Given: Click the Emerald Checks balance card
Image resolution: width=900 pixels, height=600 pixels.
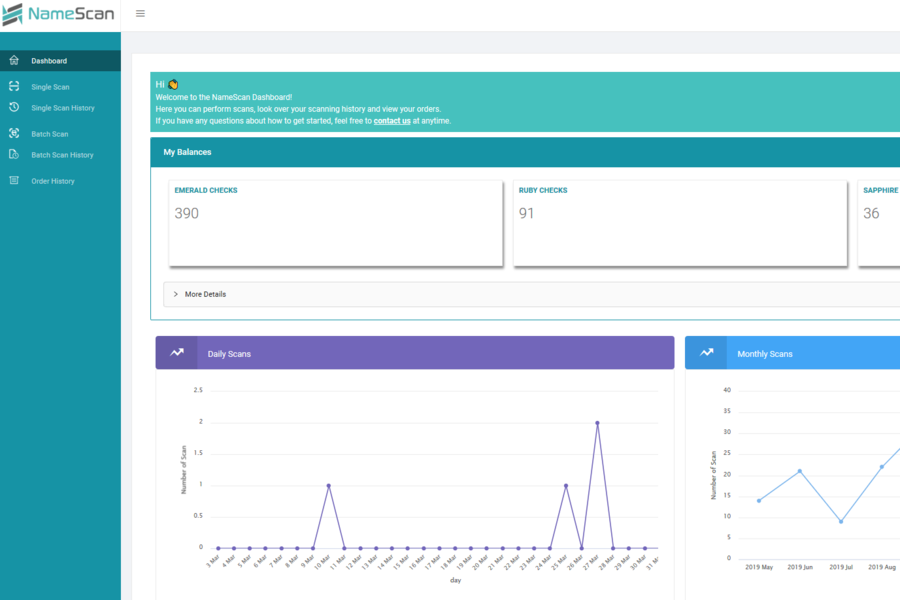Looking at the screenshot, I should click(335, 223).
